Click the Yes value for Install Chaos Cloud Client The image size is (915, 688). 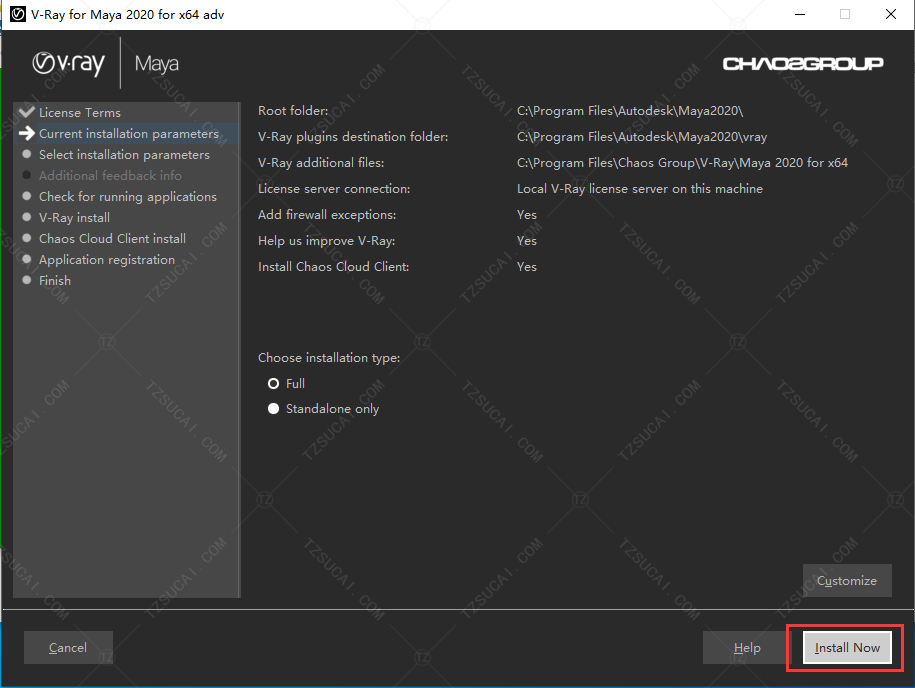(527, 267)
